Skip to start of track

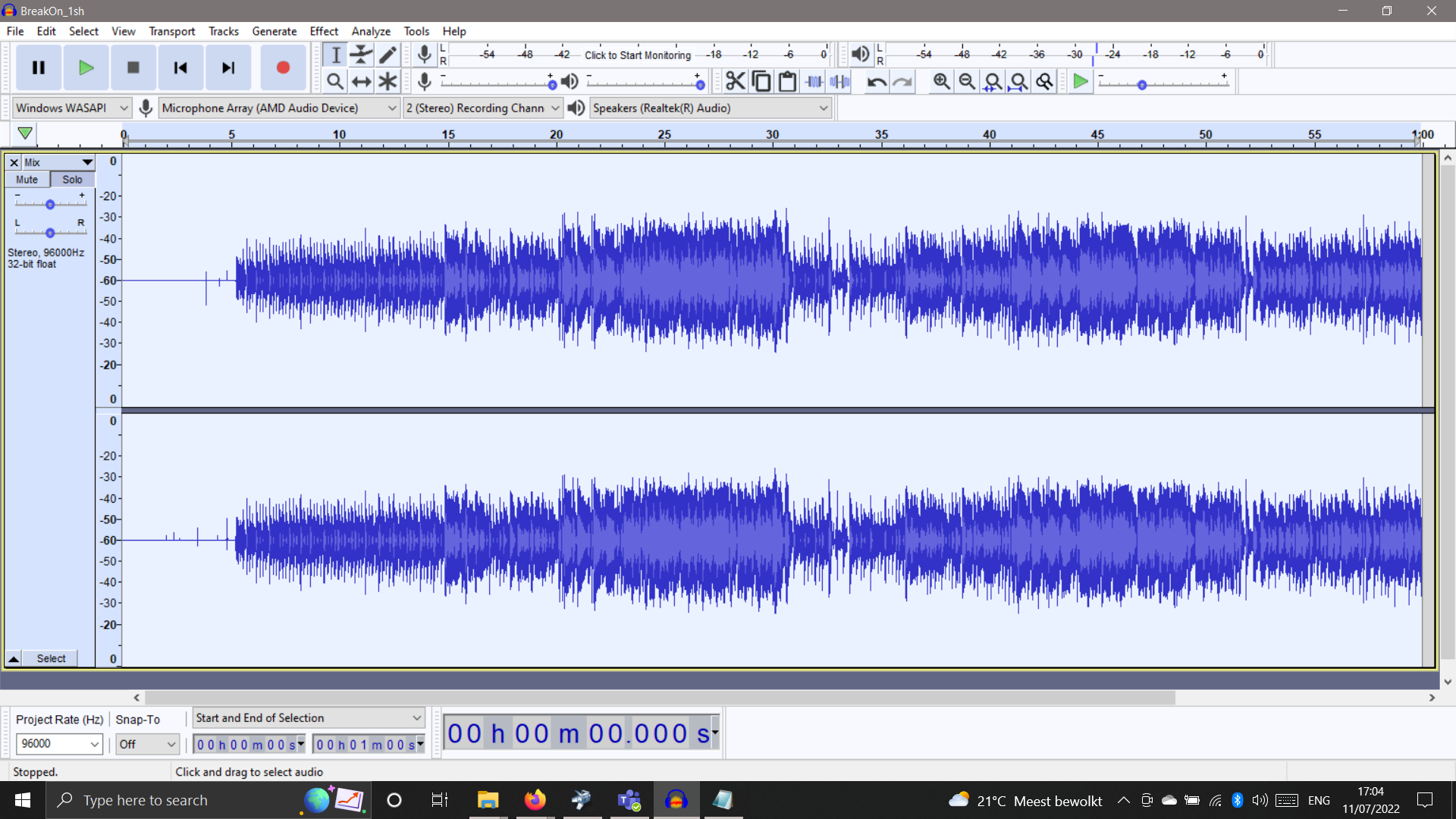(x=180, y=67)
